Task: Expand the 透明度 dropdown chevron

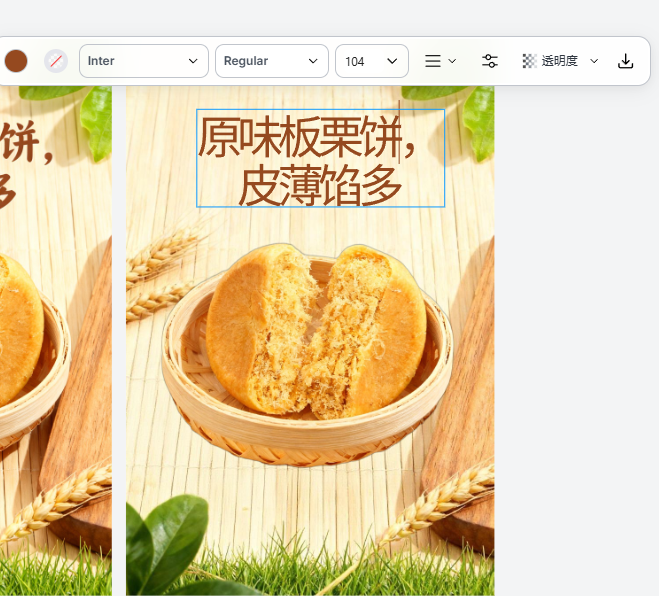Action: [594, 61]
